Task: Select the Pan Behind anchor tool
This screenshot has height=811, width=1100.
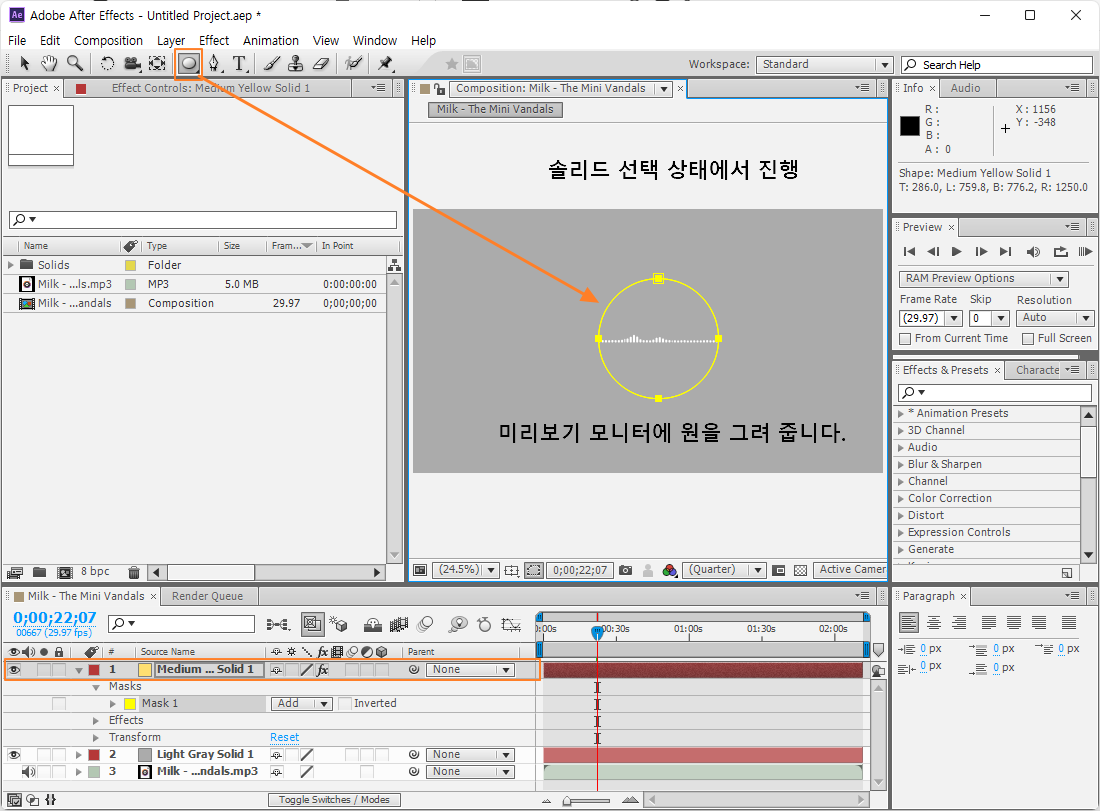Action: 158,64
